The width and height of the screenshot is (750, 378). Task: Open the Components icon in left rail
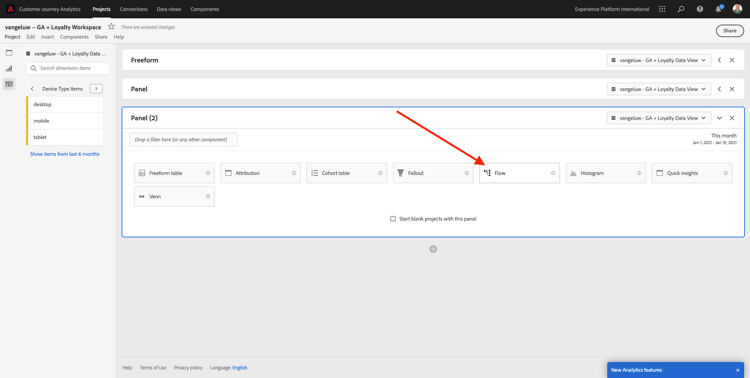click(x=9, y=84)
